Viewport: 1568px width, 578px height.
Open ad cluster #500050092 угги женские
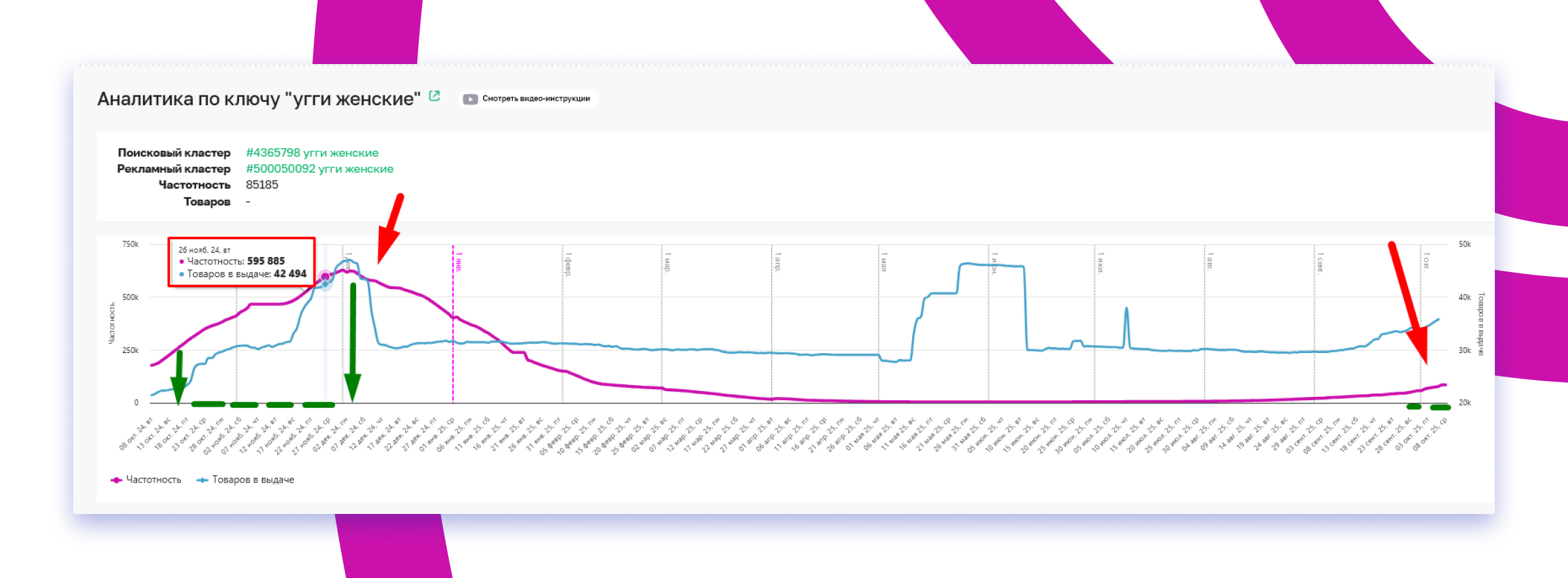pos(319,169)
